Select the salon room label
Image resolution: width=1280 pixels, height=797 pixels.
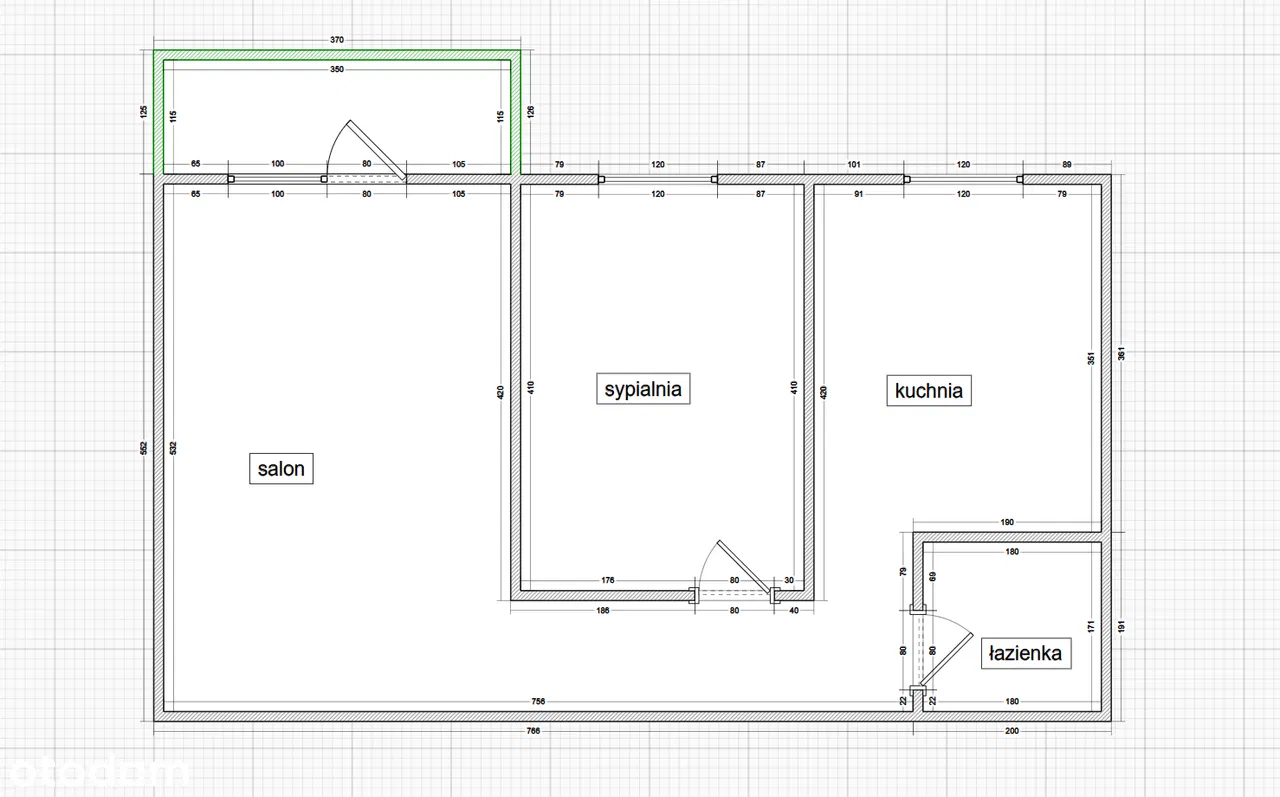tap(281, 468)
